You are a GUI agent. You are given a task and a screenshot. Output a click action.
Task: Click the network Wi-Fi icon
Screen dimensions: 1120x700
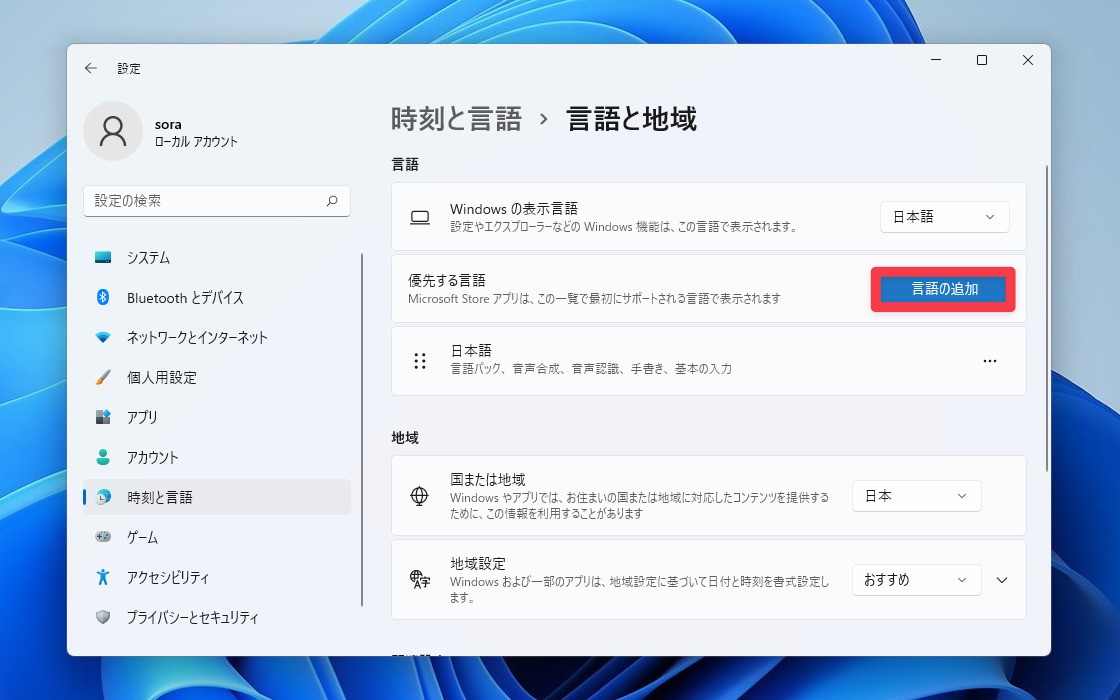(103, 337)
